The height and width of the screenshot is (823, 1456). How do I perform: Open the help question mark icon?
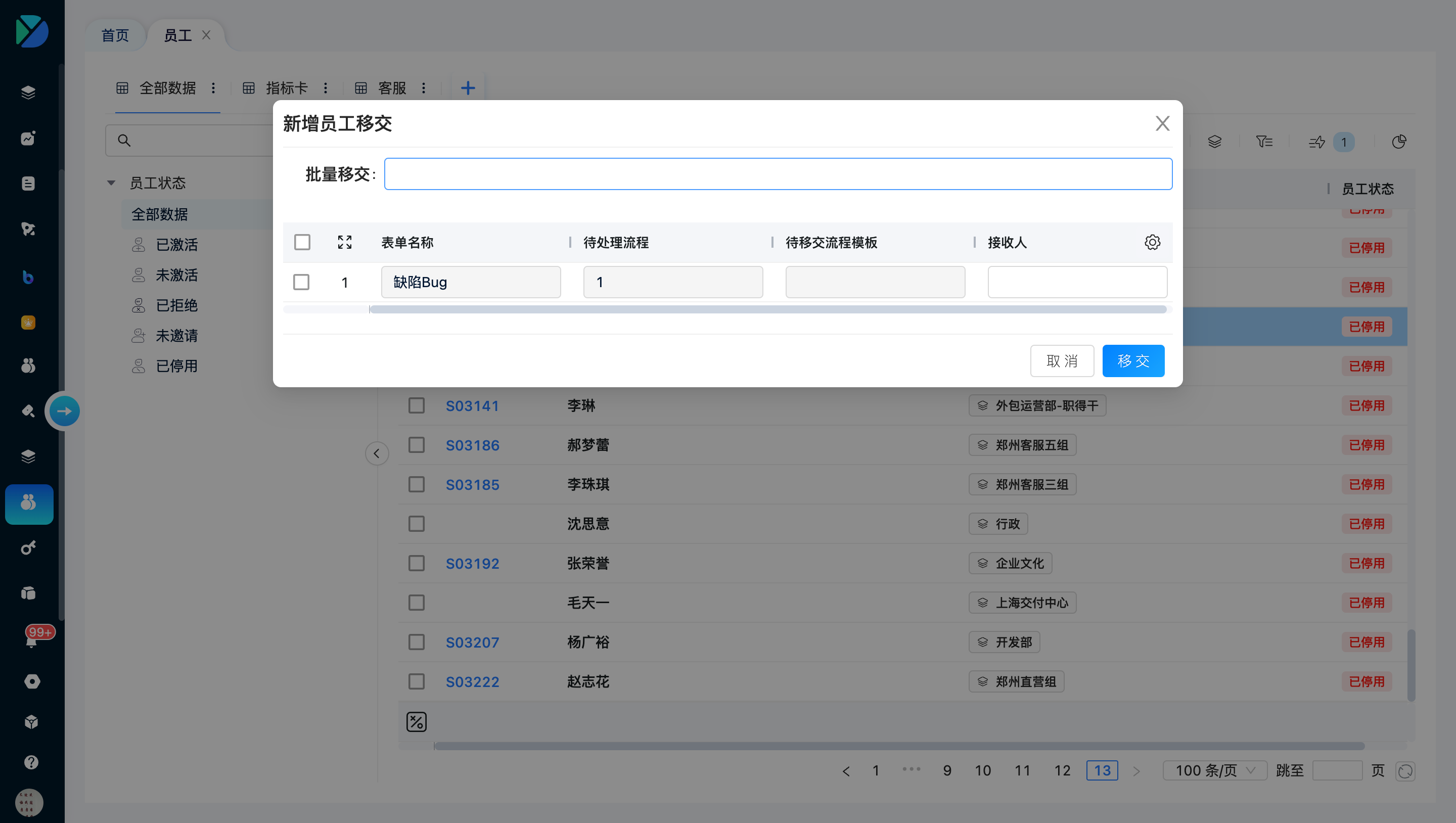click(x=32, y=762)
